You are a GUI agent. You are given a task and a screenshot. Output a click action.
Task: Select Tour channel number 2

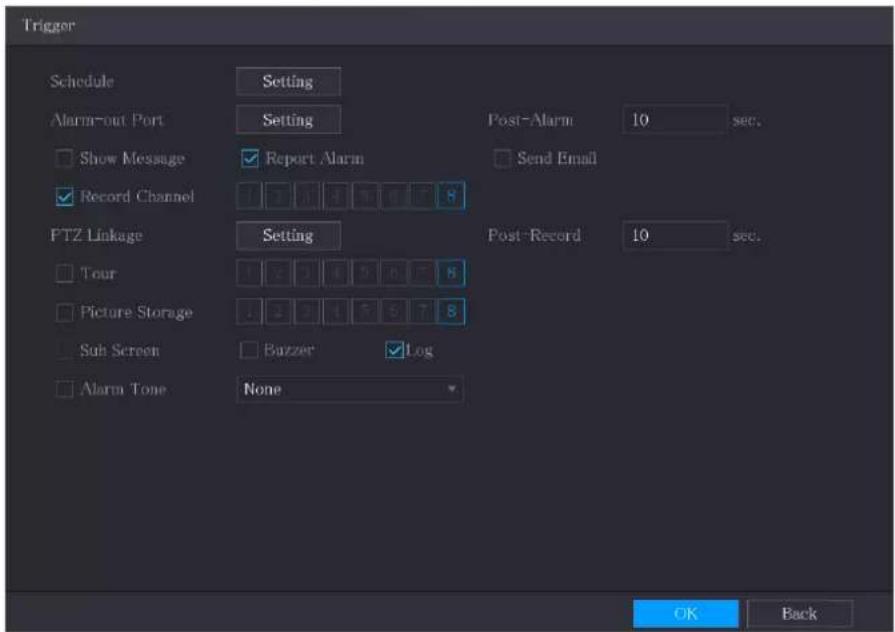pos(279,273)
